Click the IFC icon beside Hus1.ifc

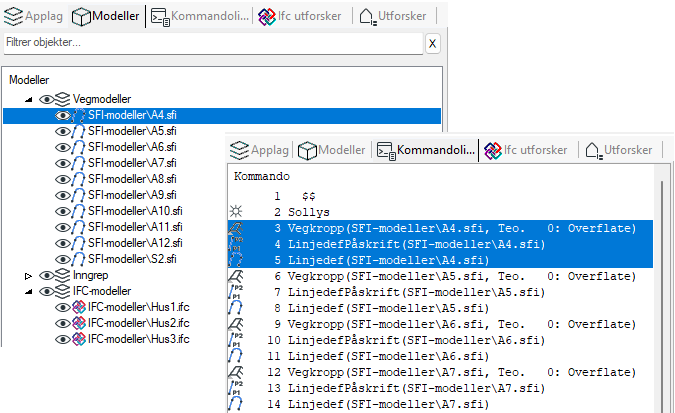click(x=78, y=308)
